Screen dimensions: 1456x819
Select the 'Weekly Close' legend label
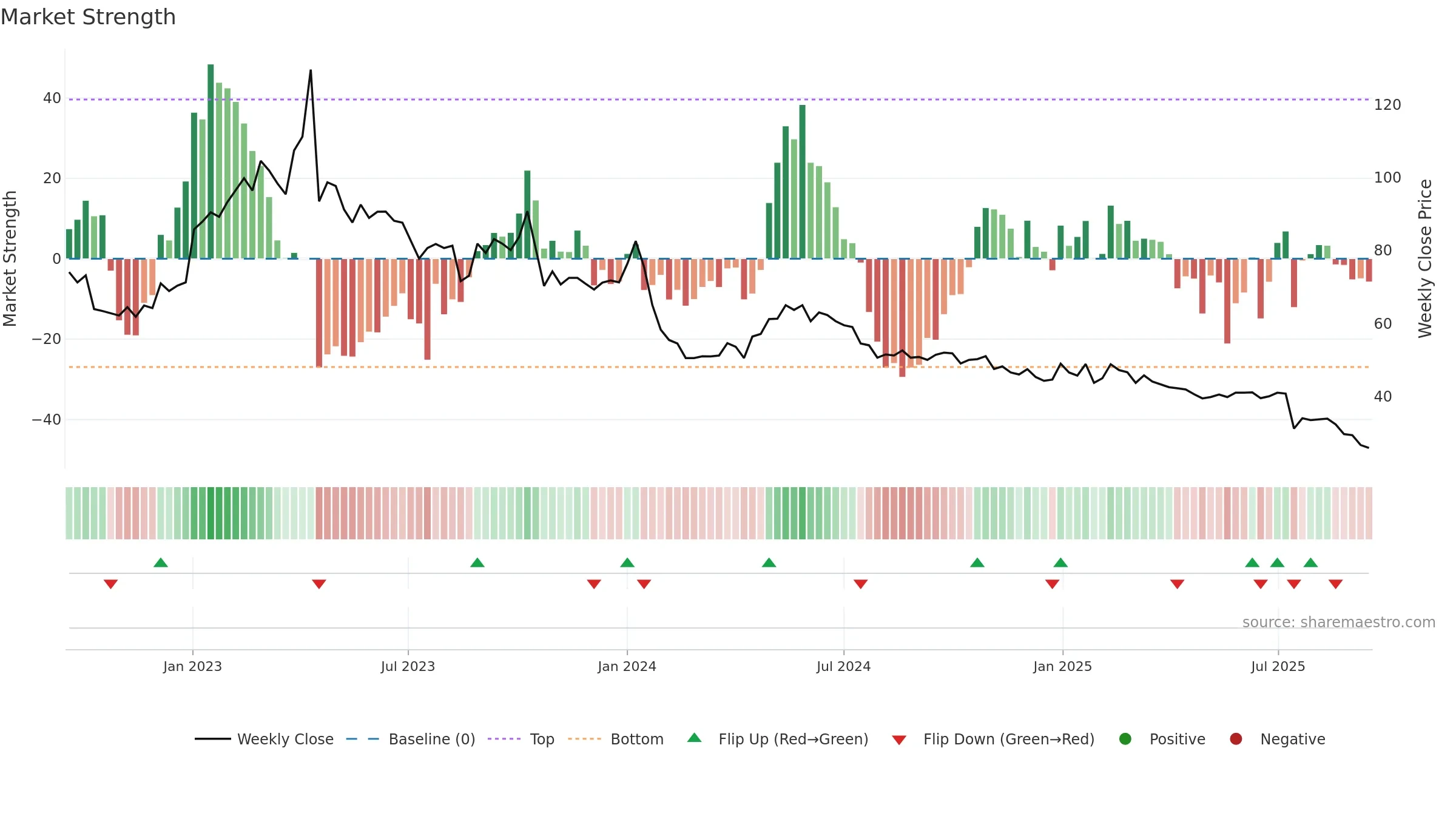[285, 740]
